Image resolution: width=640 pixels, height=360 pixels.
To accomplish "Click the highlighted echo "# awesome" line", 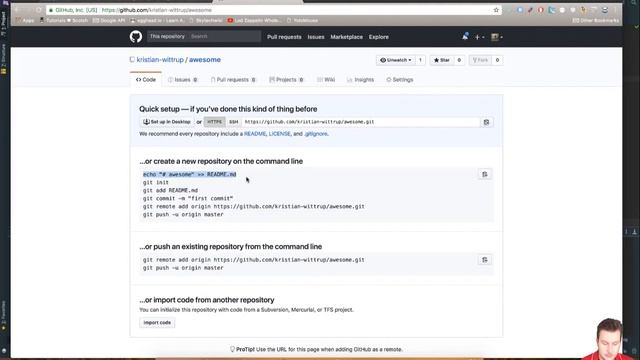I will (189, 174).
